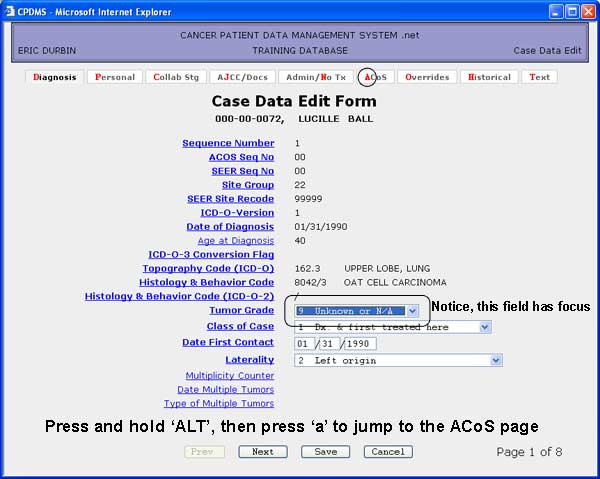Open the Historical tab
600x479 pixels.
pos(489,77)
